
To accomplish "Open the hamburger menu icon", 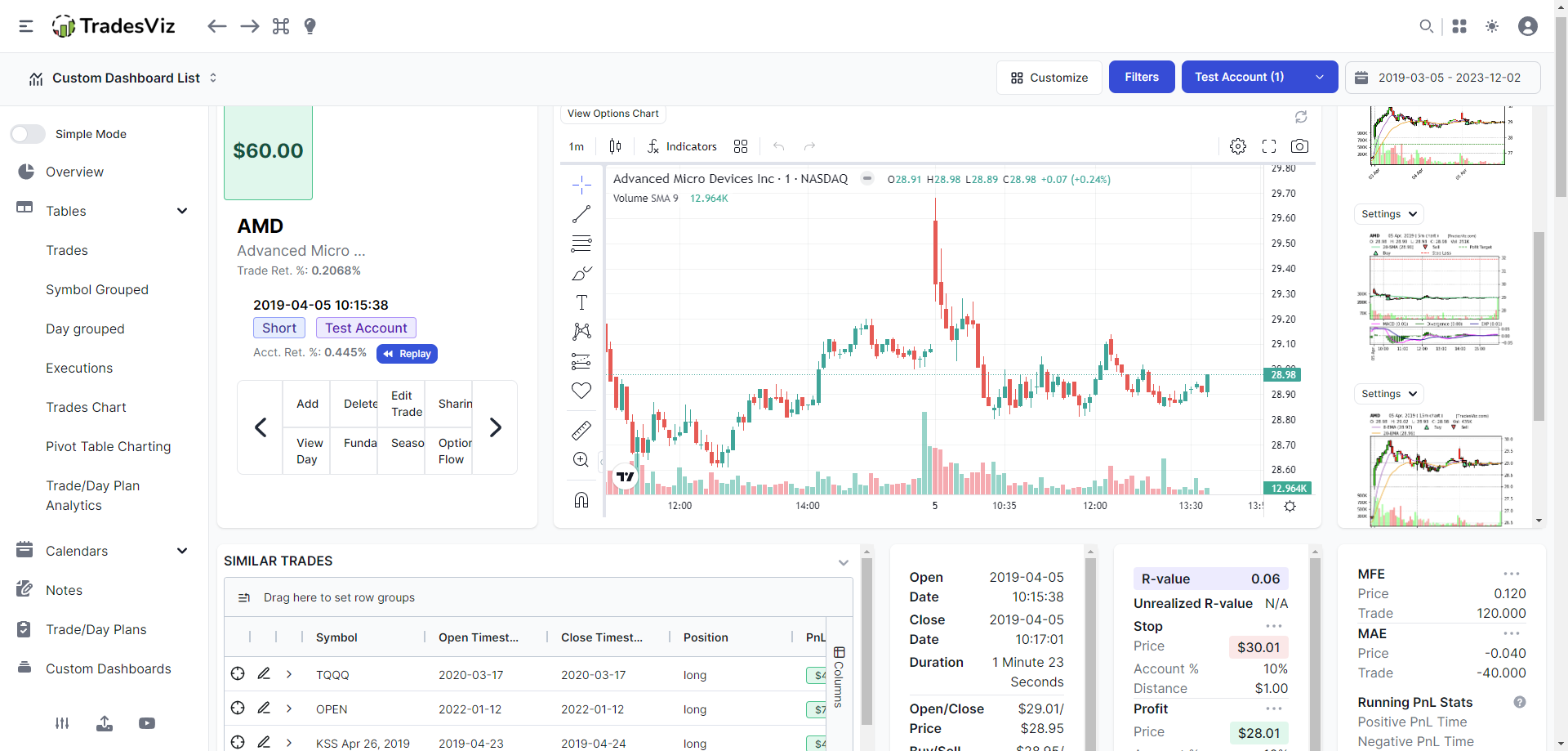I will pyautogui.click(x=26, y=26).
